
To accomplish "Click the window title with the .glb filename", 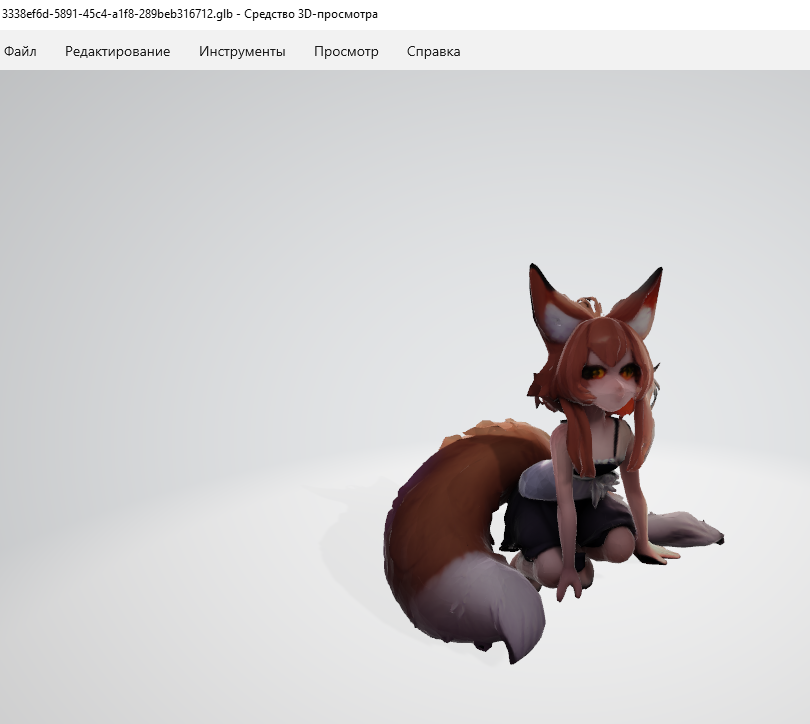I will pos(190,14).
